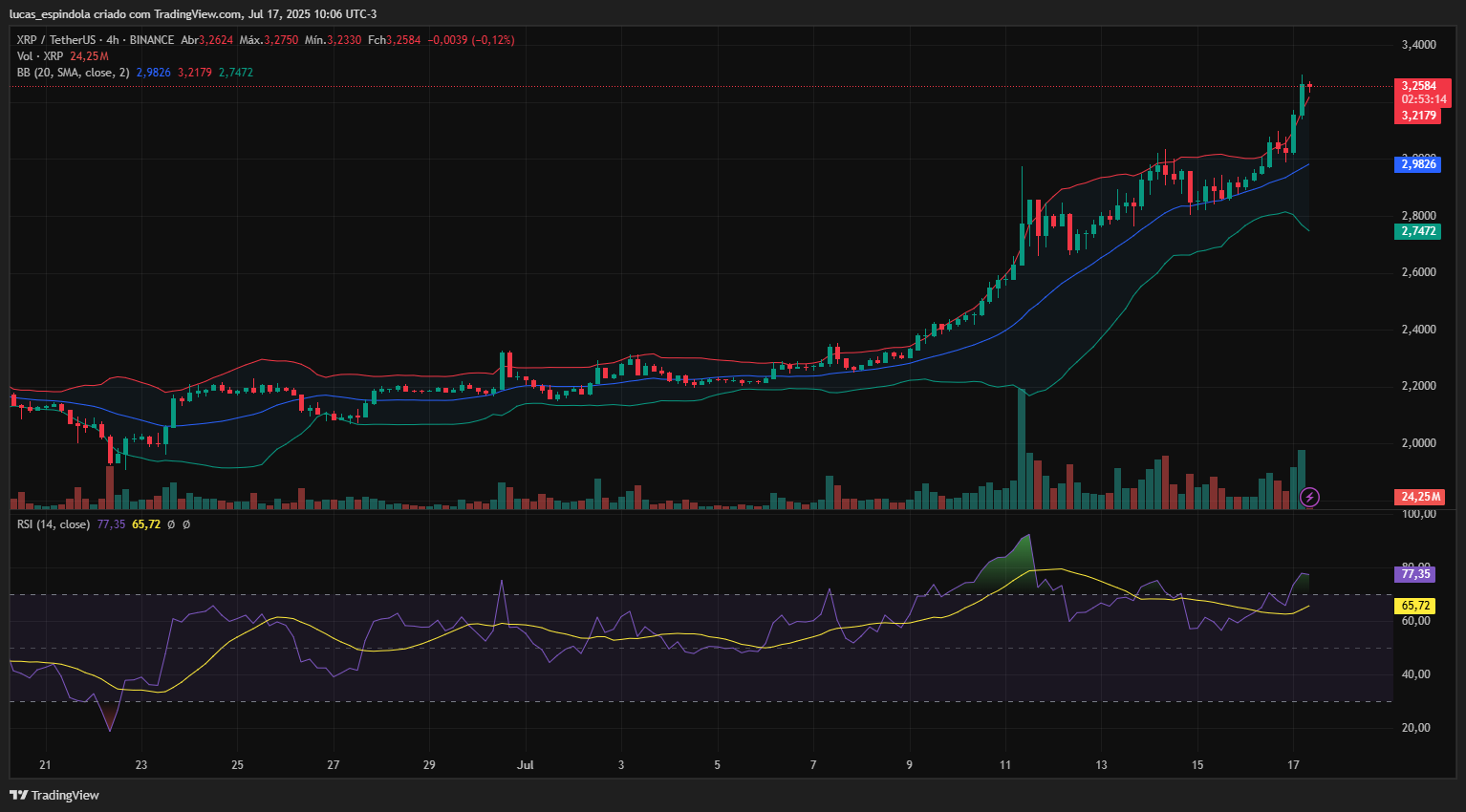Viewport: 1466px width, 812px height.
Task: Click the 02:53:14 candle countdown timer
Action: point(1423,99)
